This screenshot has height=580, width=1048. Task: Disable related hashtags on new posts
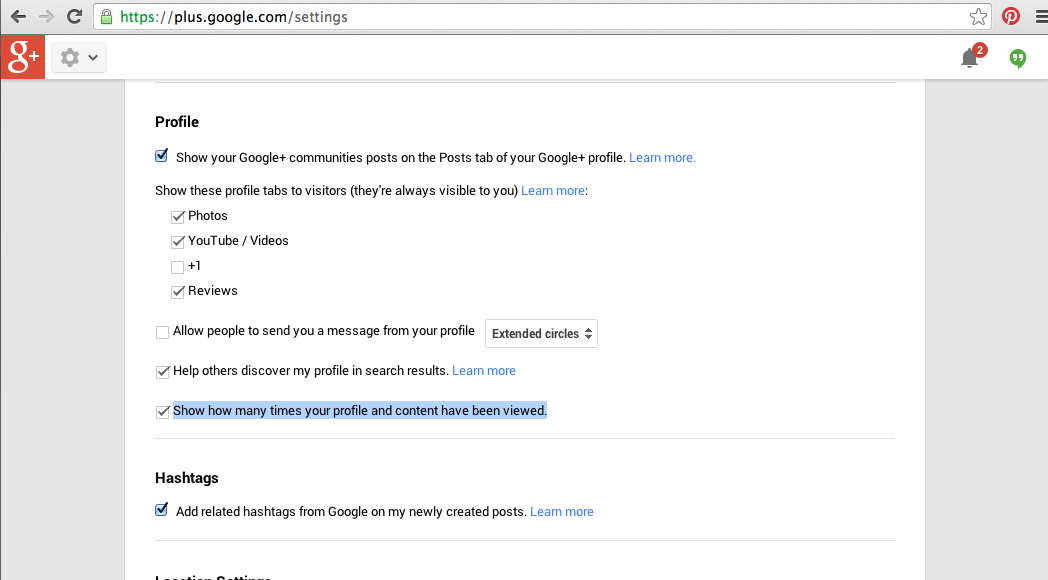161,510
